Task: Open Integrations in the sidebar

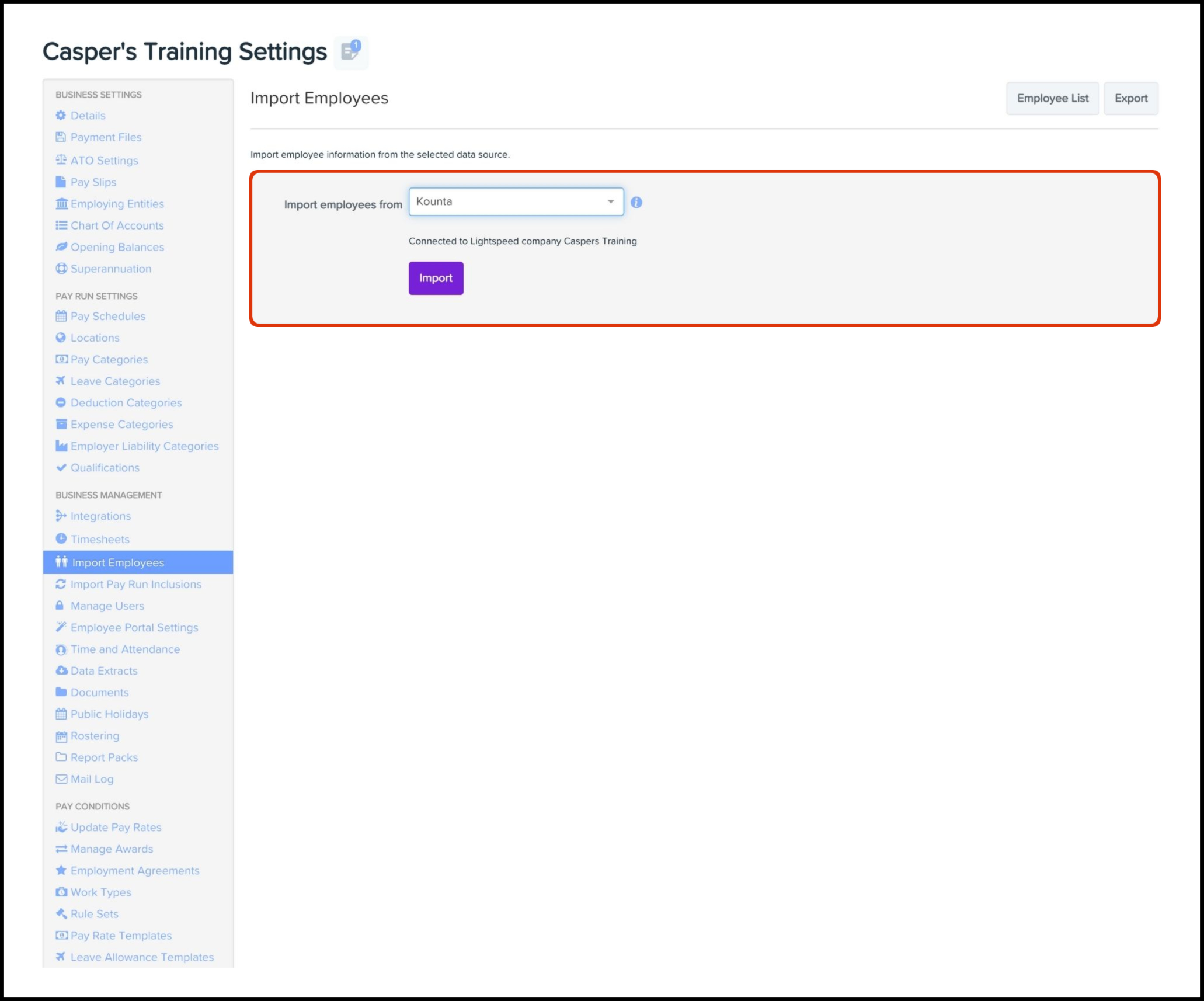Action: pos(100,516)
